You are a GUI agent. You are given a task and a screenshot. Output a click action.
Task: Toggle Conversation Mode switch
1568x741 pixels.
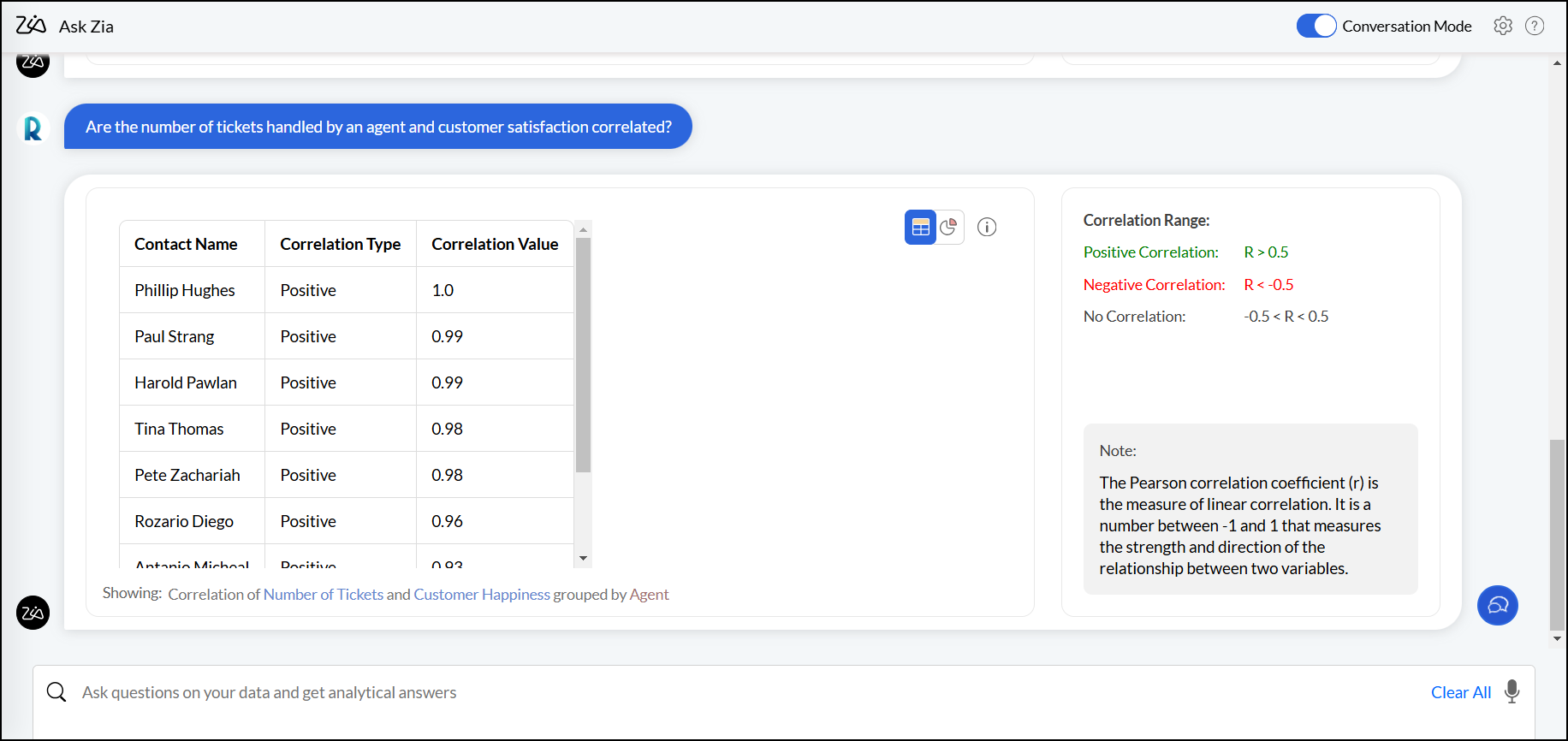coord(1316,26)
